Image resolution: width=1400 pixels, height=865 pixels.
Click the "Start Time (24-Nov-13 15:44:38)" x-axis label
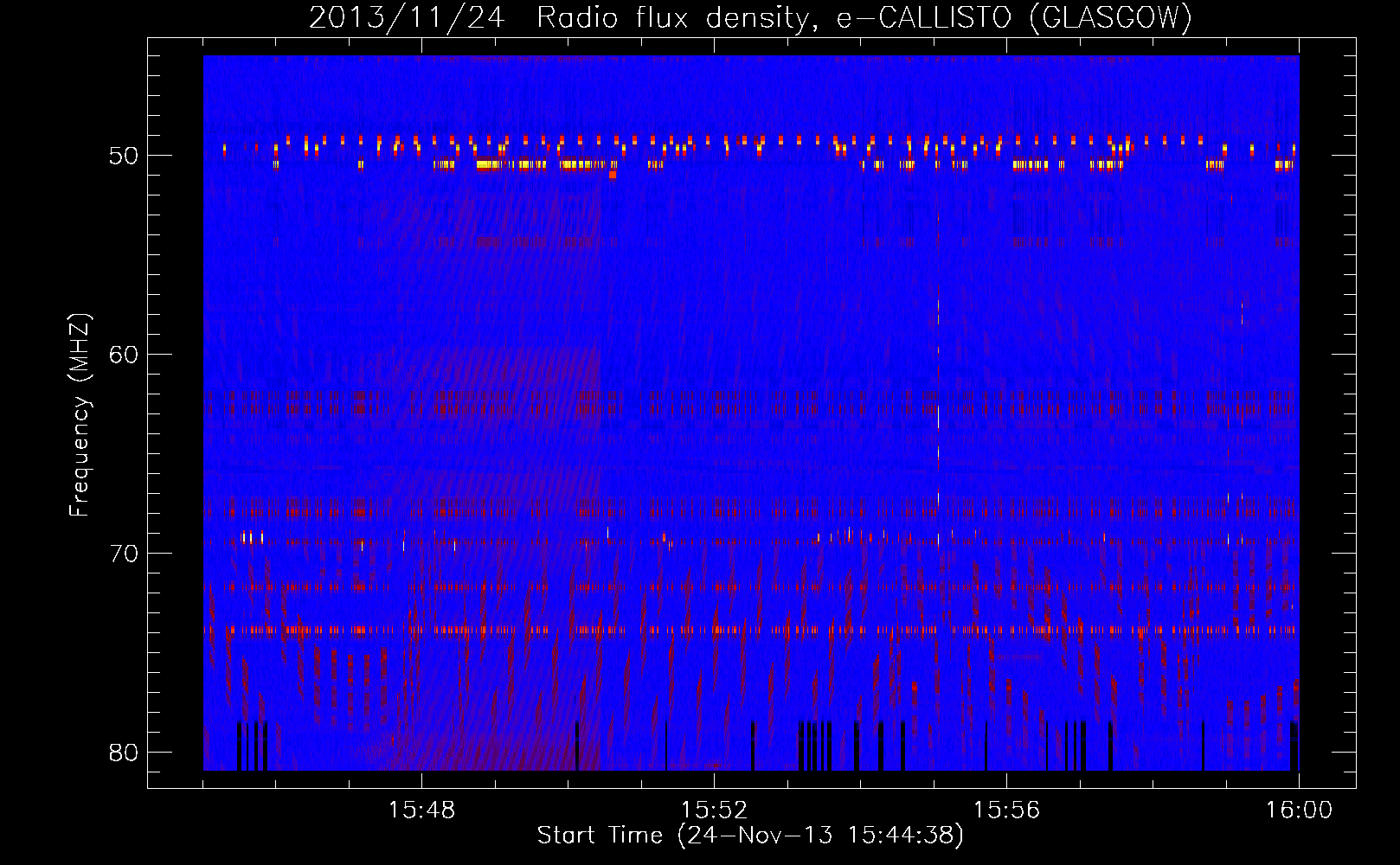point(750,836)
